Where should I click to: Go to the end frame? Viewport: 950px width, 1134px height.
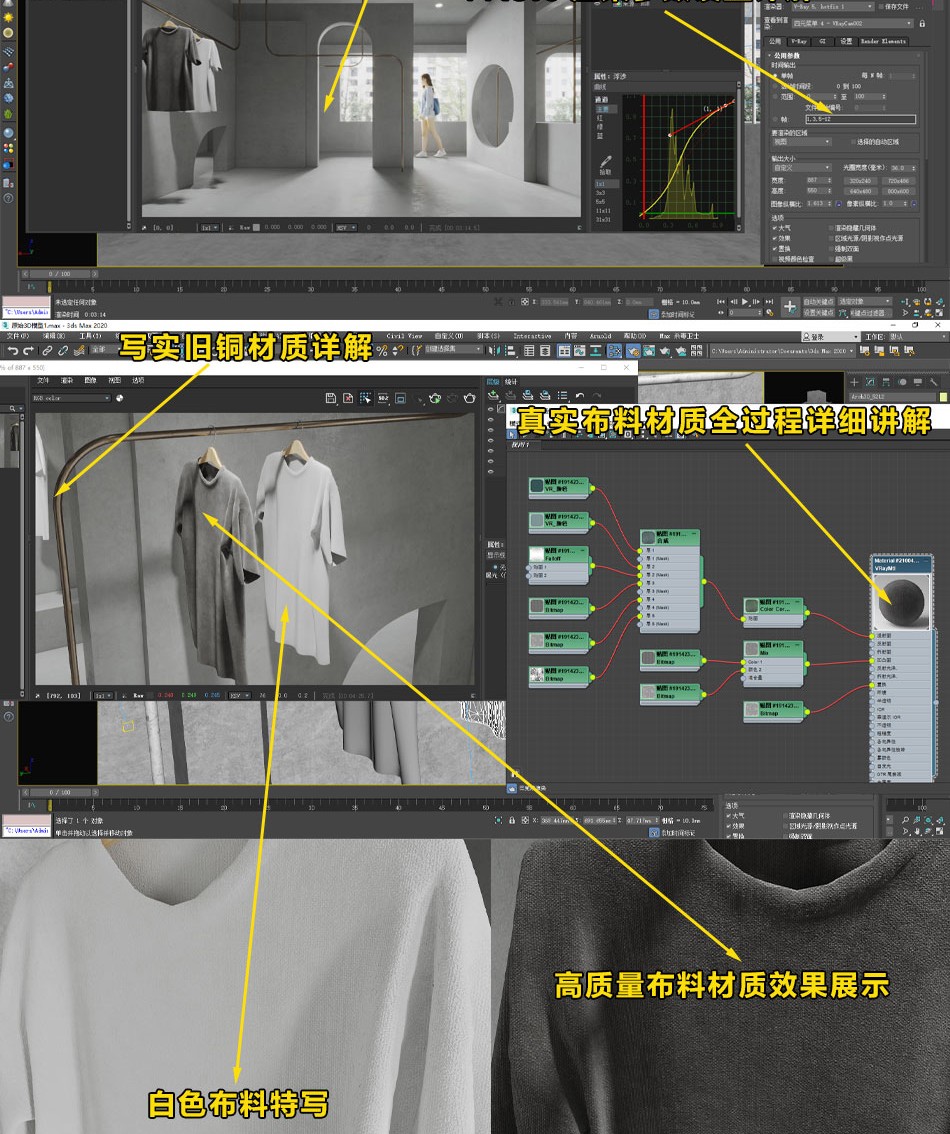pos(769,302)
